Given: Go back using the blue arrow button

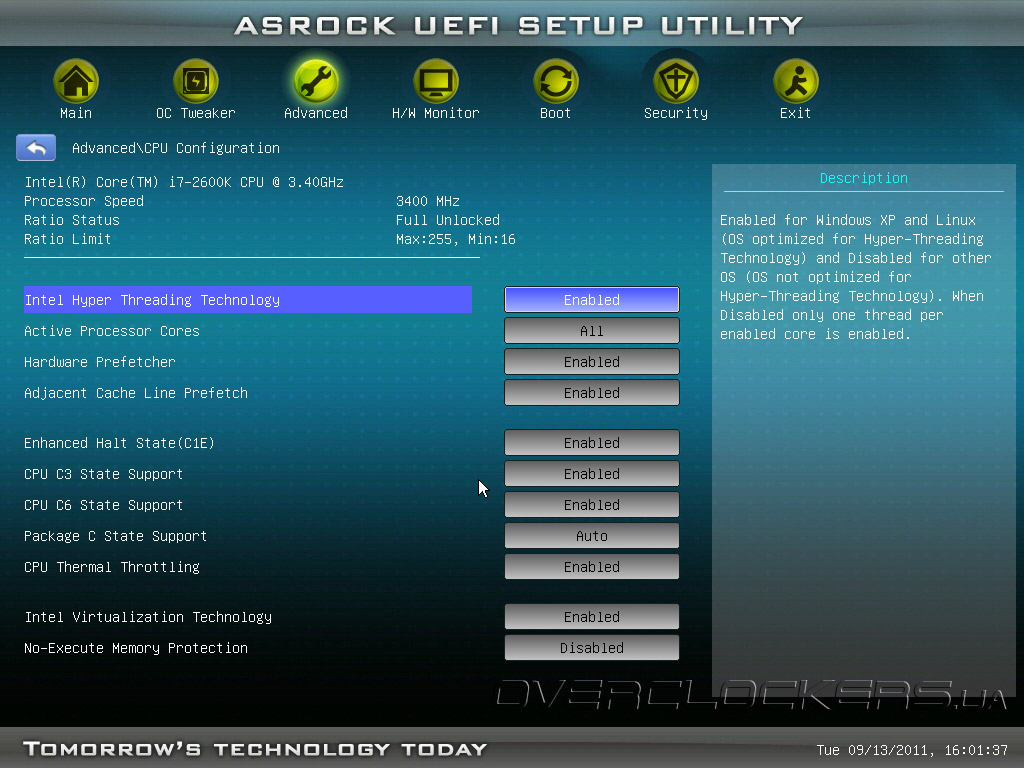Looking at the screenshot, I should coord(36,148).
